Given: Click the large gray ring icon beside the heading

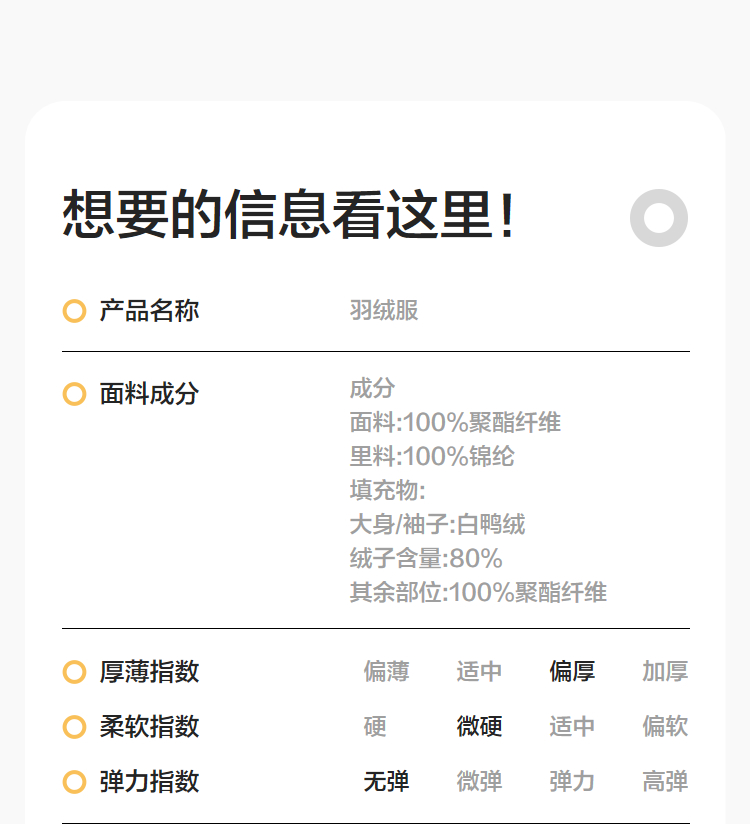Looking at the screenshot, I should coord(659,218).
